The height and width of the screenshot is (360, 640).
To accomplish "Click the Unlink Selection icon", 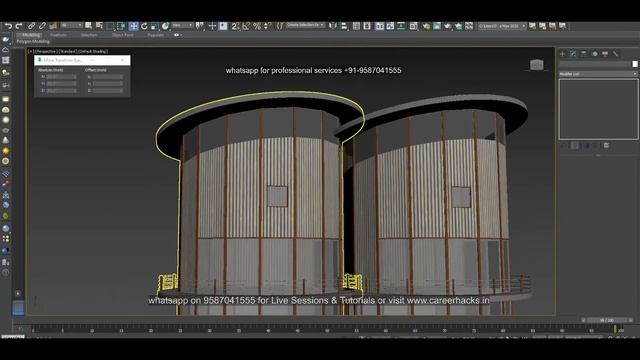I will 42,26.
